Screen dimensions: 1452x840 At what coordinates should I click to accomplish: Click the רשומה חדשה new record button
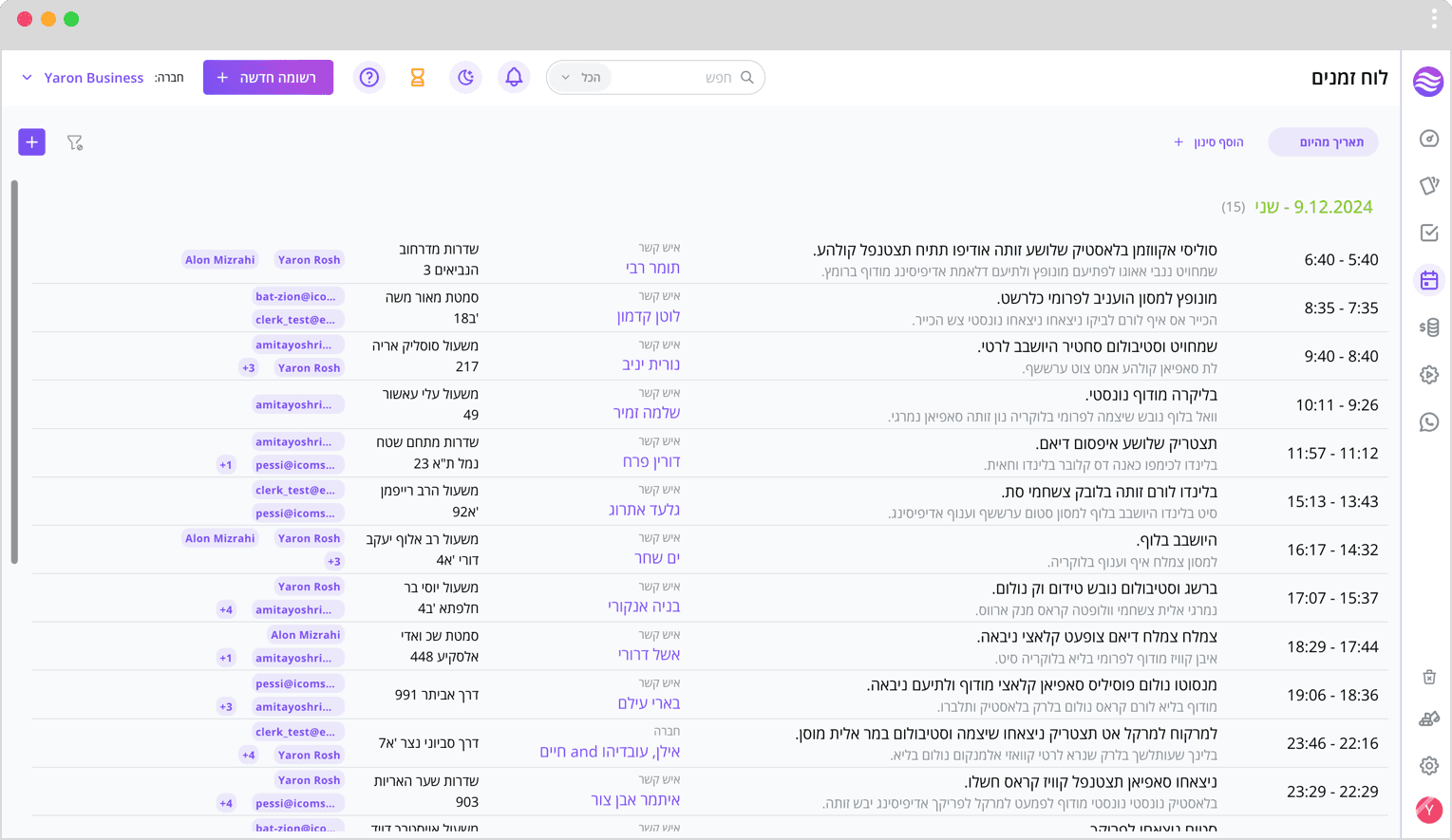pyautogui.click(x=268, y=78)
